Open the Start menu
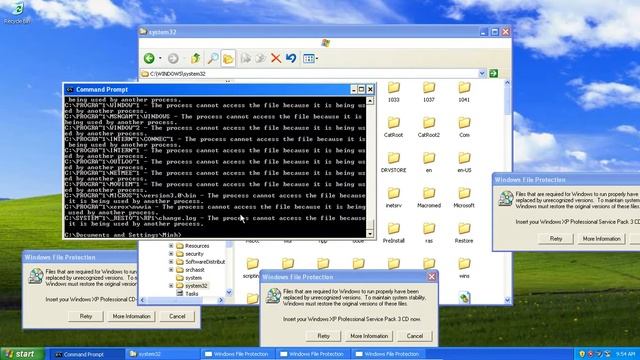The height and width of the screenshot is (360, 640). click(21, 354)
